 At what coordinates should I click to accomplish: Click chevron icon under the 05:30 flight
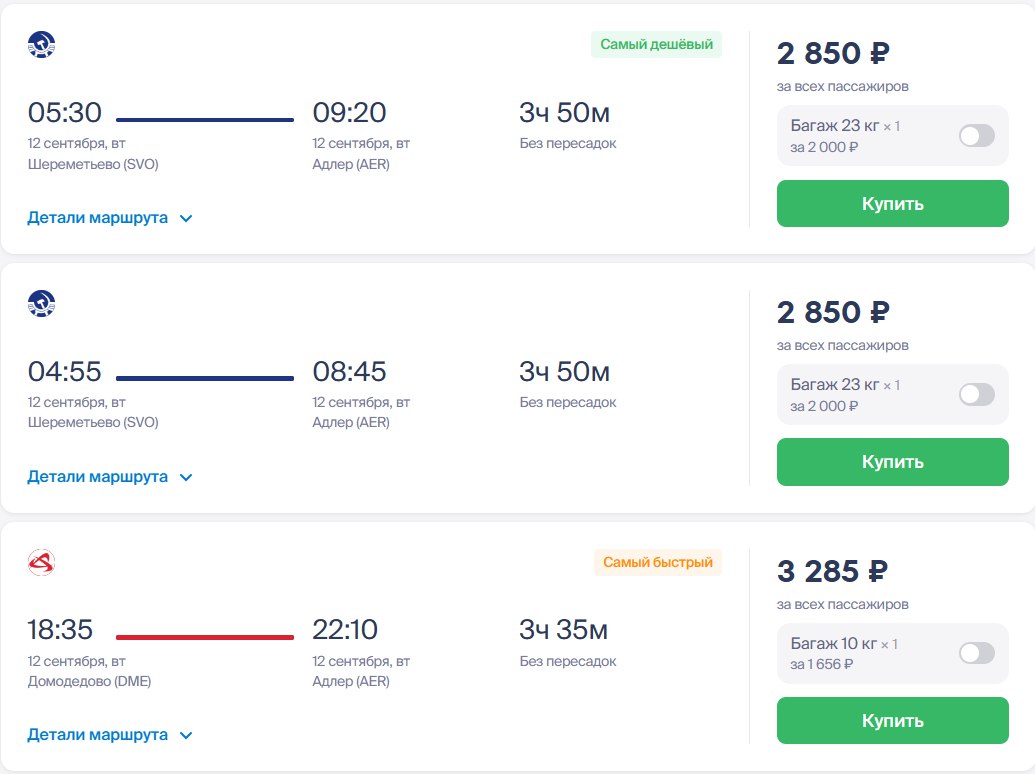185,218
